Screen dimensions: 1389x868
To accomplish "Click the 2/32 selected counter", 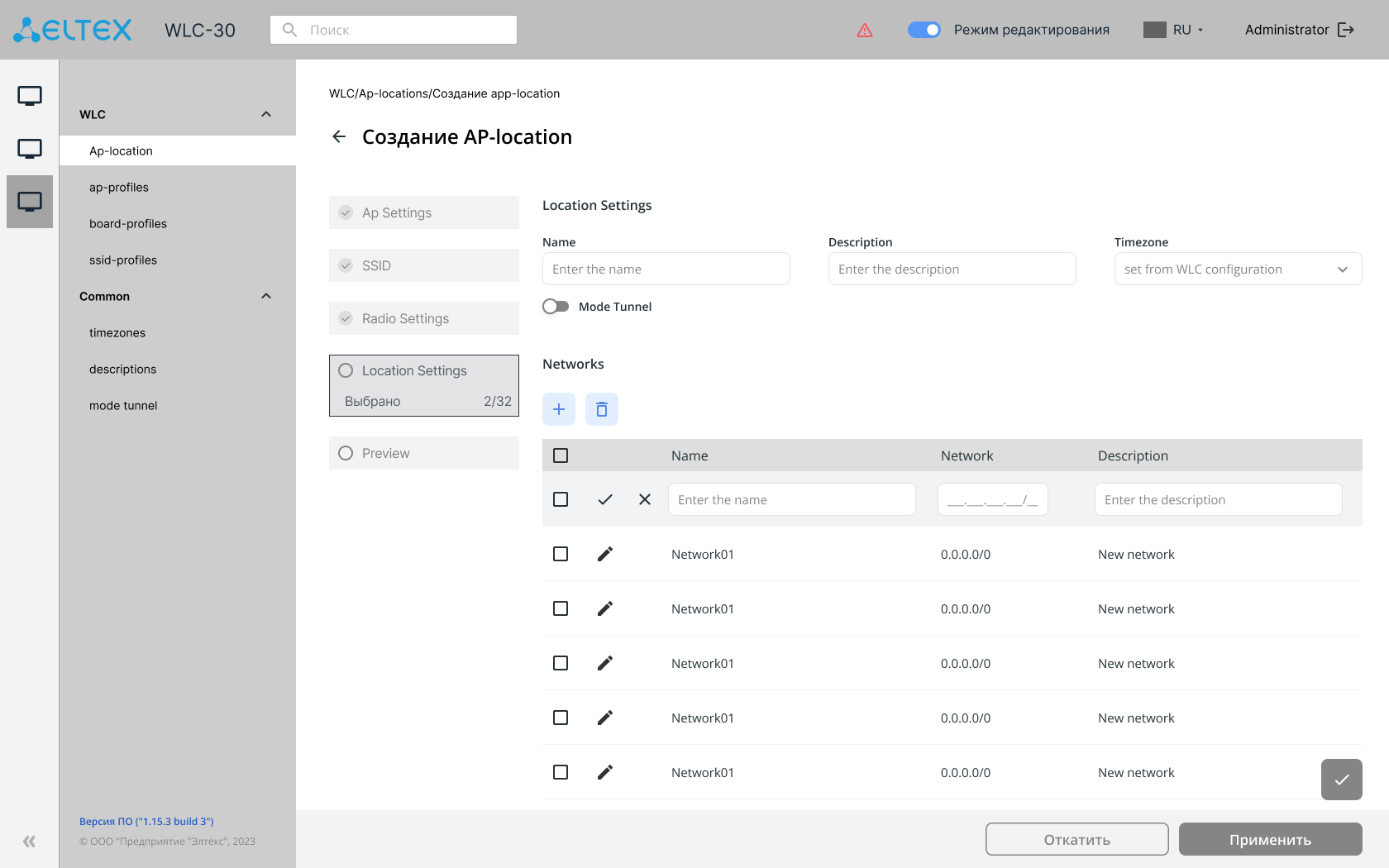I will pos(498,401).
